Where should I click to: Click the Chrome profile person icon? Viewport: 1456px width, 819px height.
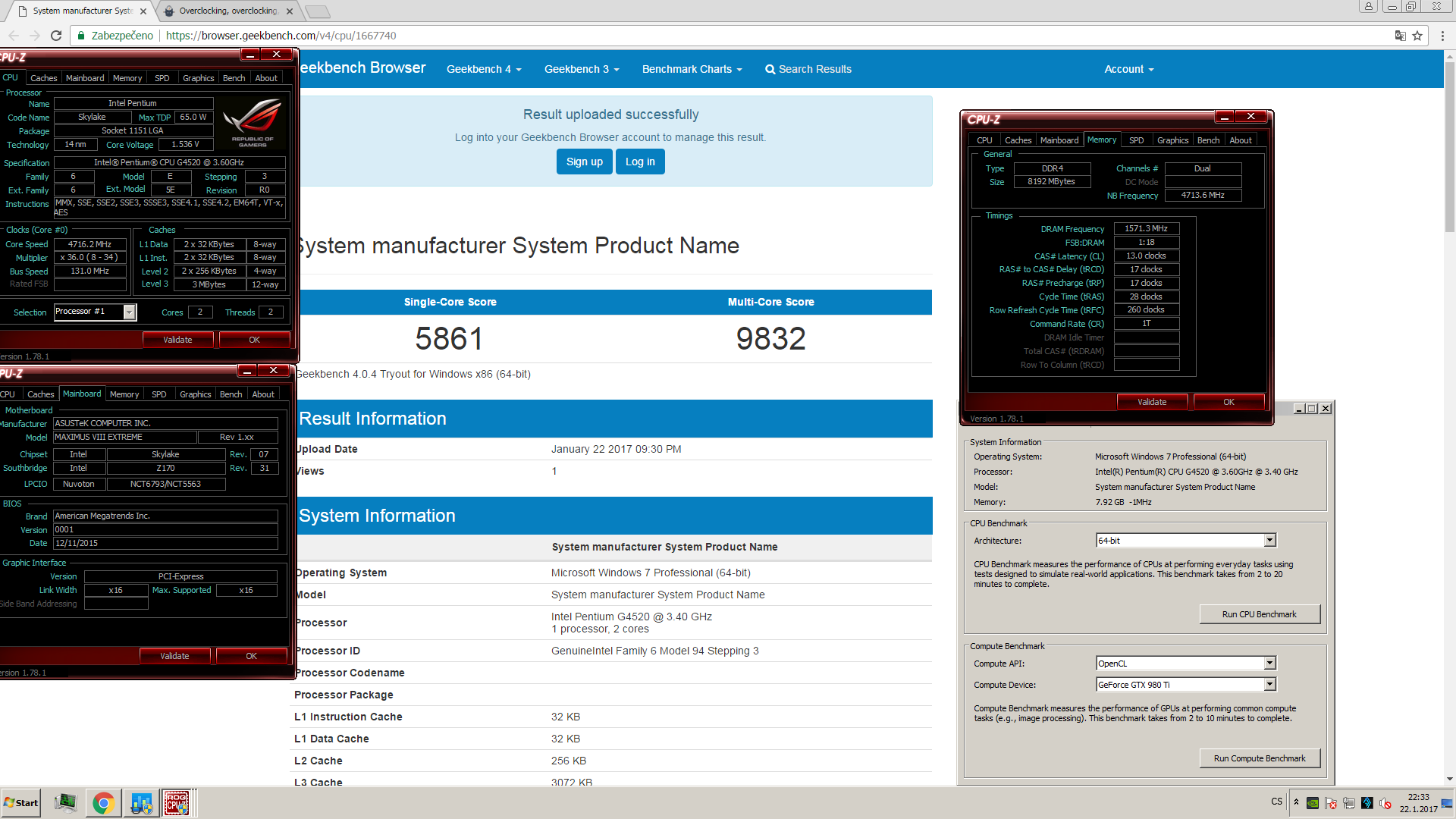click(1368, 6)
